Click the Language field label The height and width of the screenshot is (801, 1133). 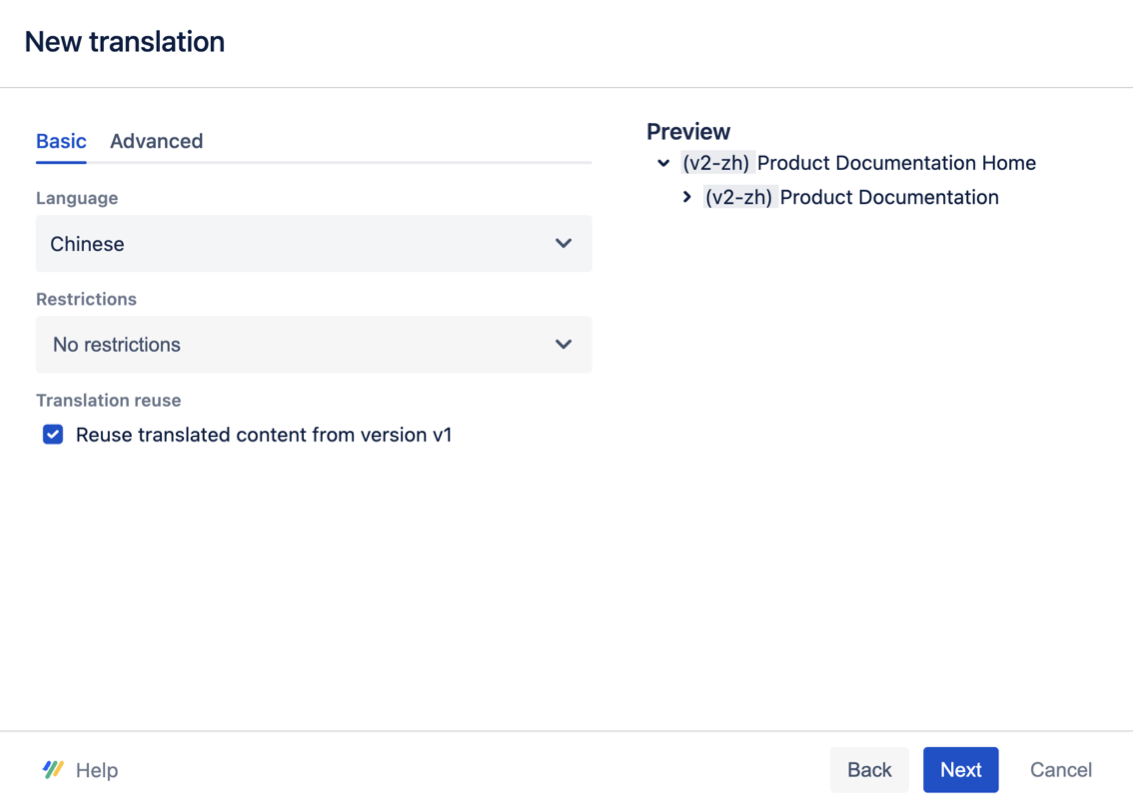77,198
